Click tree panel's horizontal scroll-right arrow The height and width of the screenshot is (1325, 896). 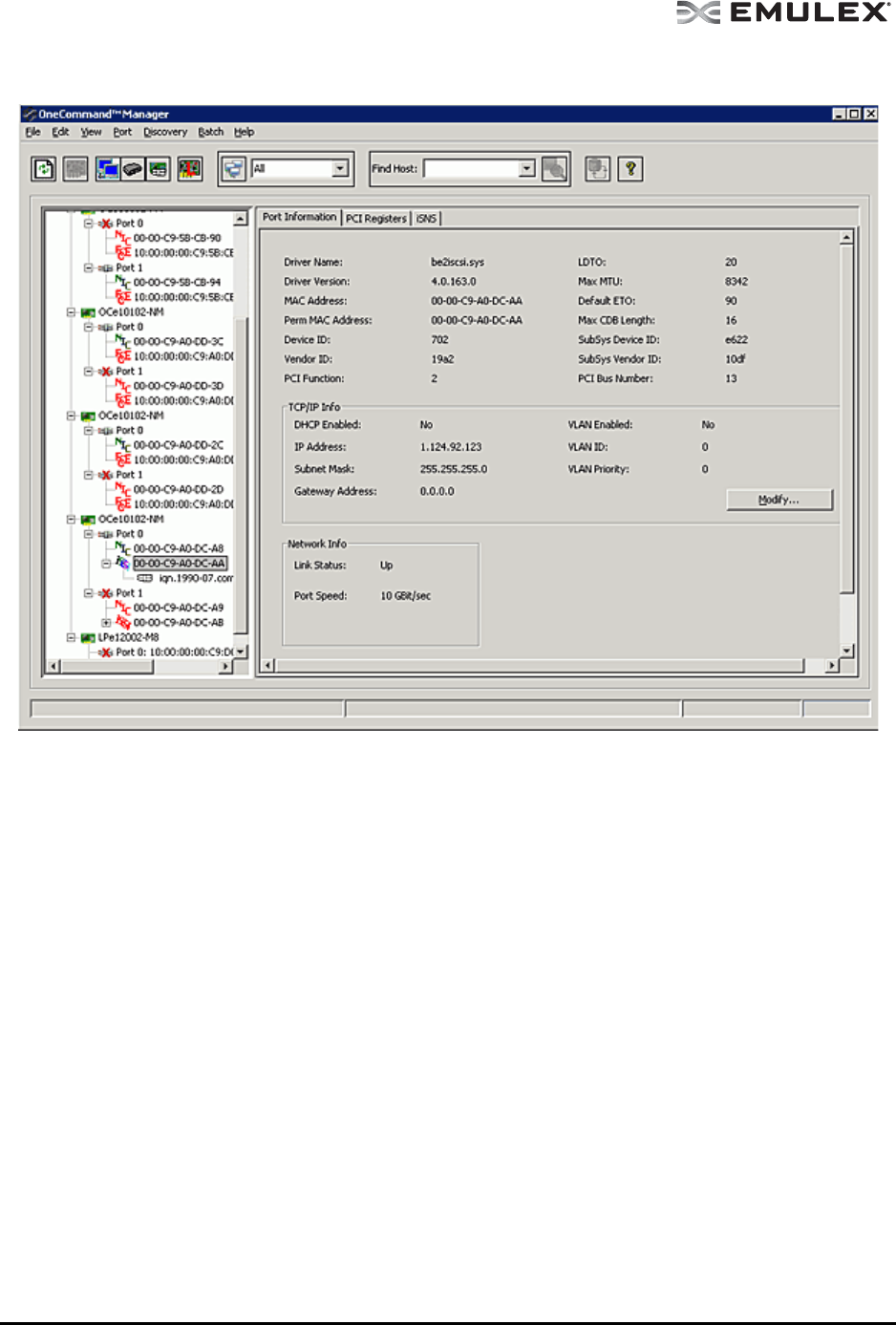click(x=226, y=666)
